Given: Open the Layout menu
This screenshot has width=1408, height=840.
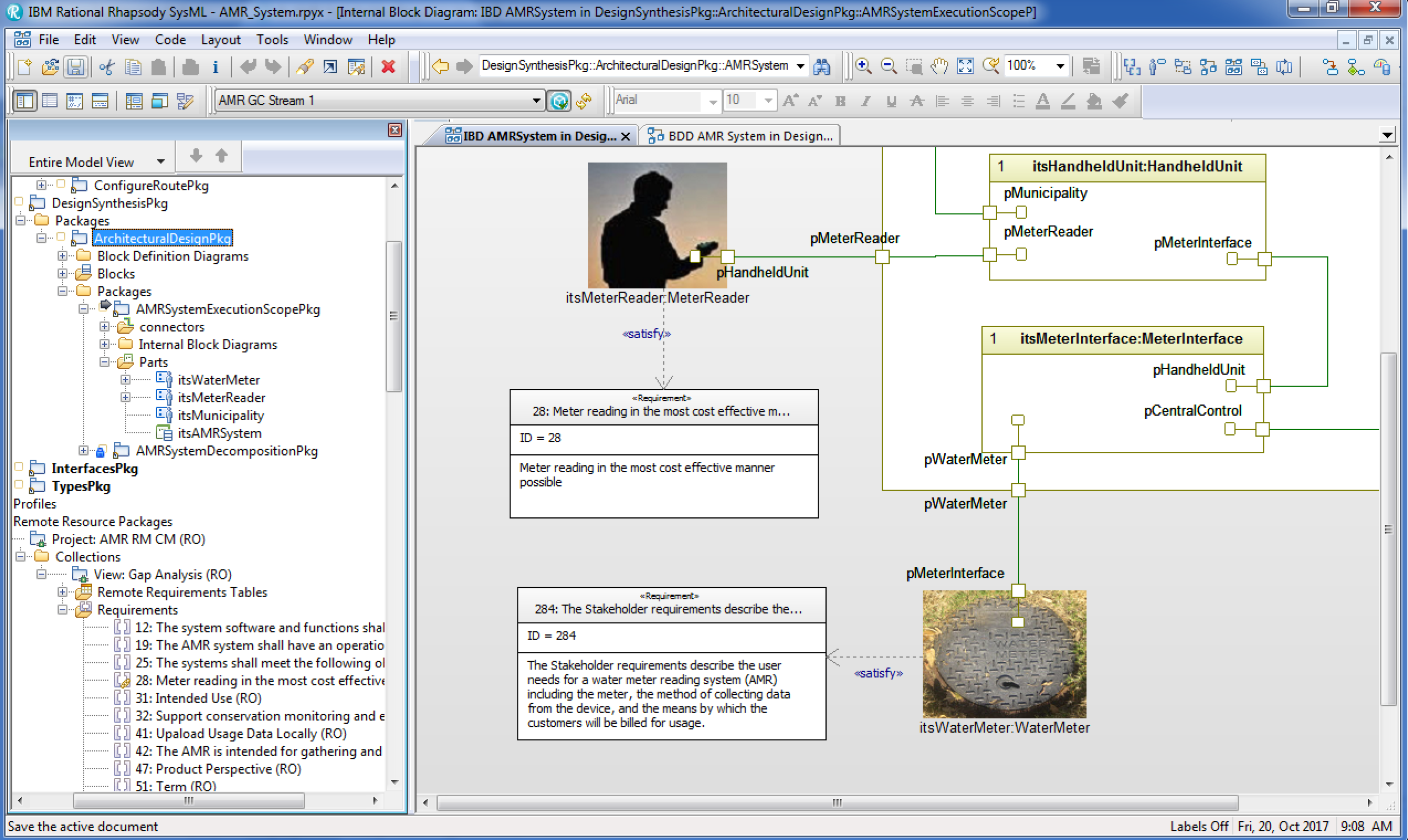Looking at the screenshot, I should click(x=220, y=40).
